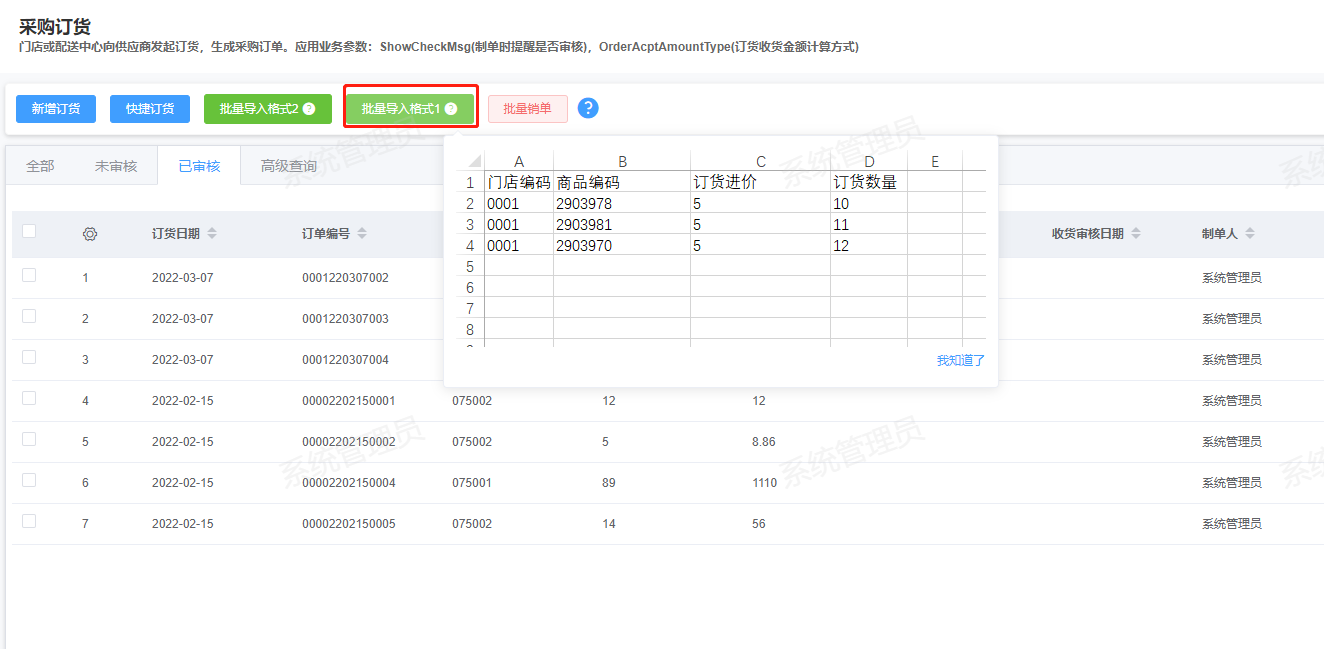Click the 快捷订货 button
Screen dimensions: 1324x649
150,109
